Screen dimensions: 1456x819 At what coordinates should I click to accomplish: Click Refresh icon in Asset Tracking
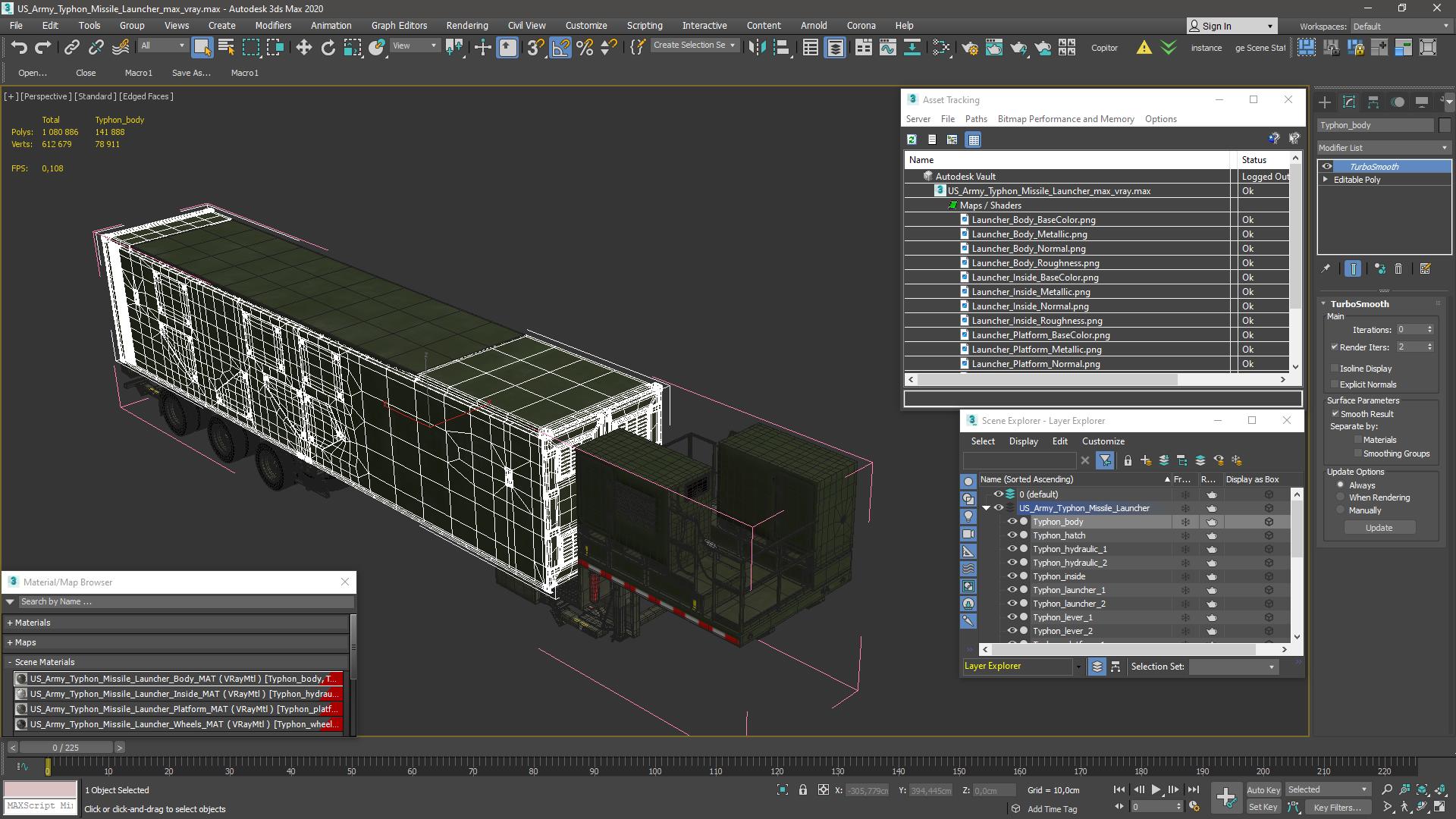pos(912,140)
